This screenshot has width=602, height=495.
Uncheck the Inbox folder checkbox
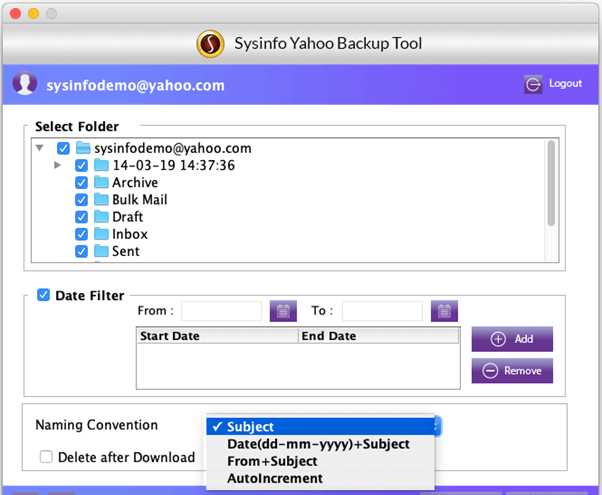(x=81, y=234)
